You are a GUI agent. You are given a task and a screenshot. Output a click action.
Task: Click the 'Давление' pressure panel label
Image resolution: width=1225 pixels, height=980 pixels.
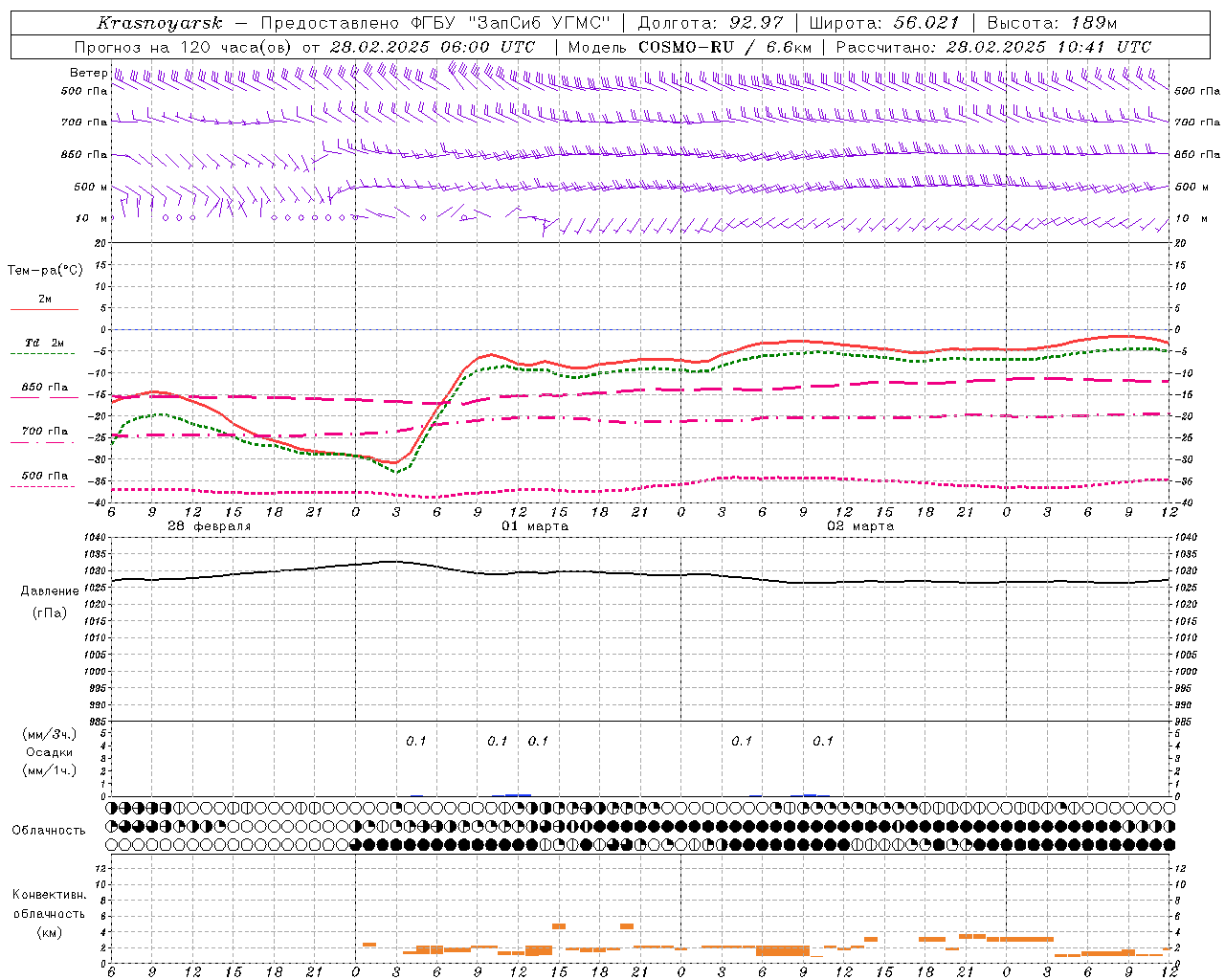pyautogui.click(x=50, y=591)
